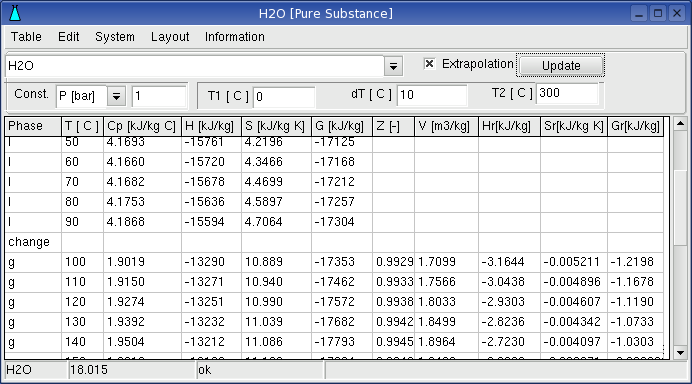Toggle the Extrapolation checkbox
The image size is (692, 384).
(429, 64)
